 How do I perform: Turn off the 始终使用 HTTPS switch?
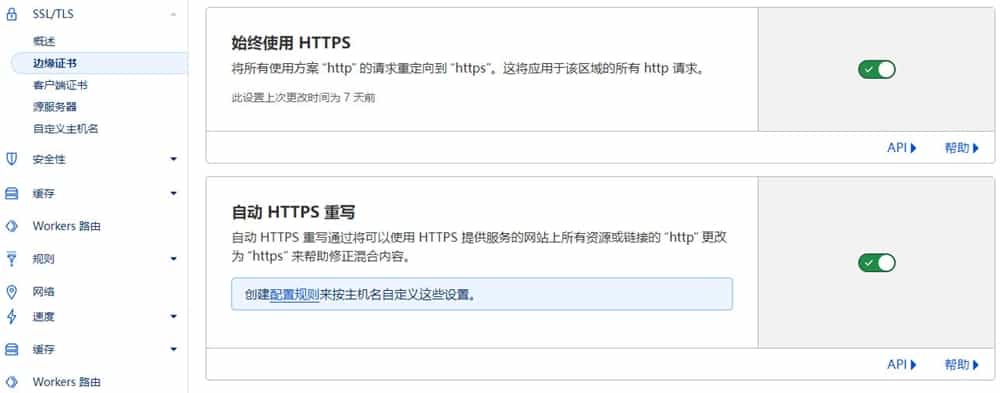point(876,70)
